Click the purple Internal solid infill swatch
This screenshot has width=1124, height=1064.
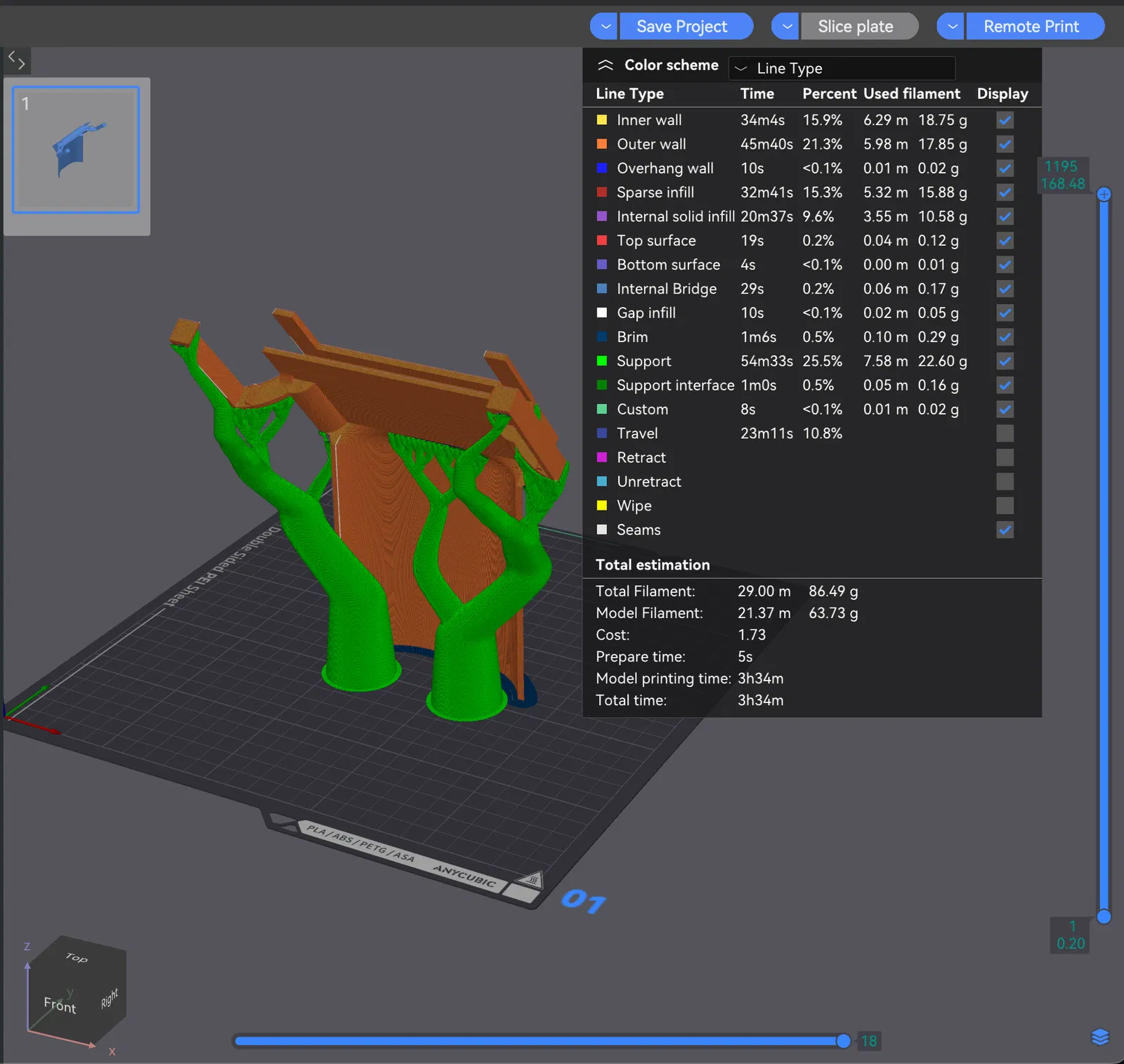[x=602, y=216]
